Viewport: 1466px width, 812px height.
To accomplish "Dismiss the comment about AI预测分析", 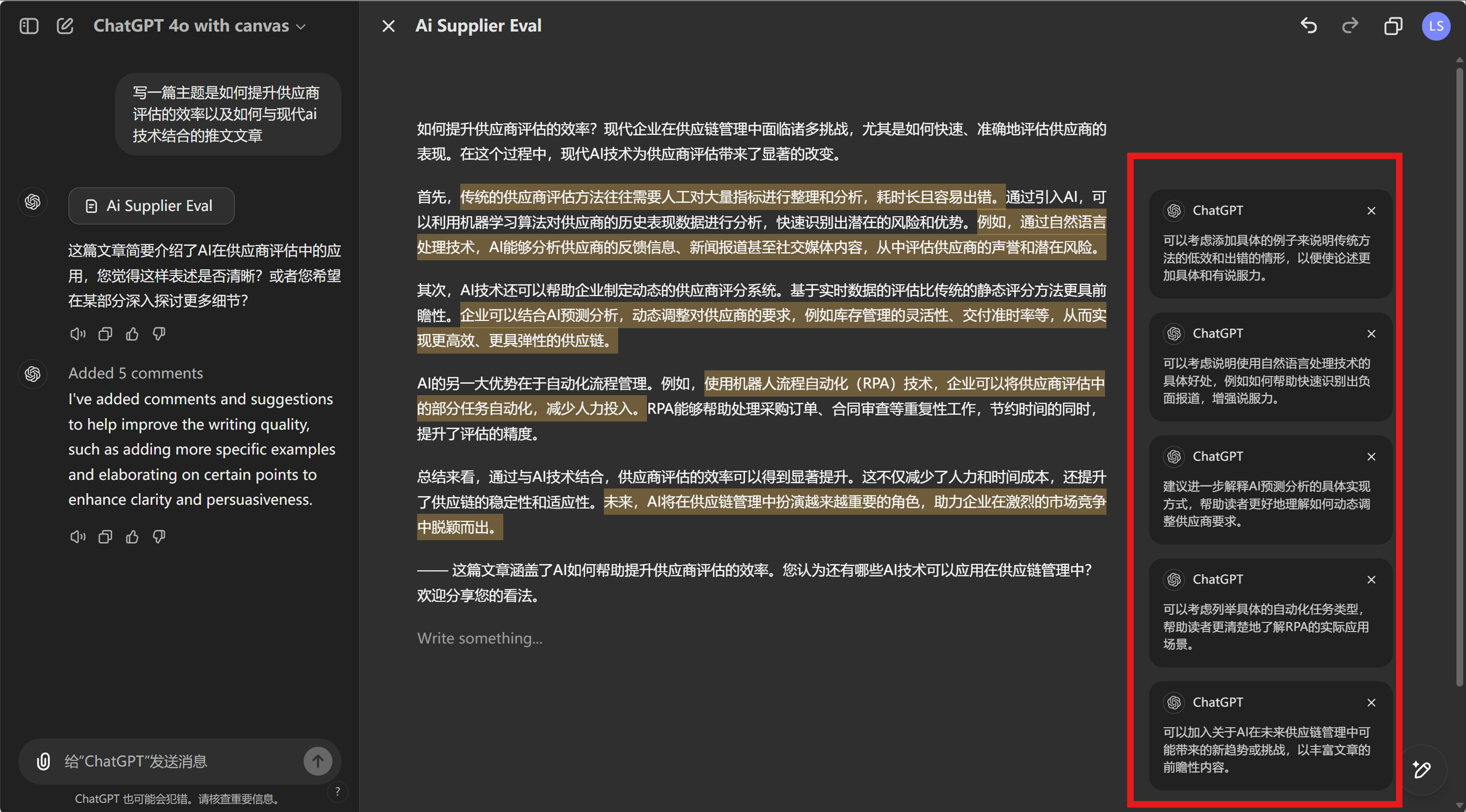I will [x=1371, y=457].
